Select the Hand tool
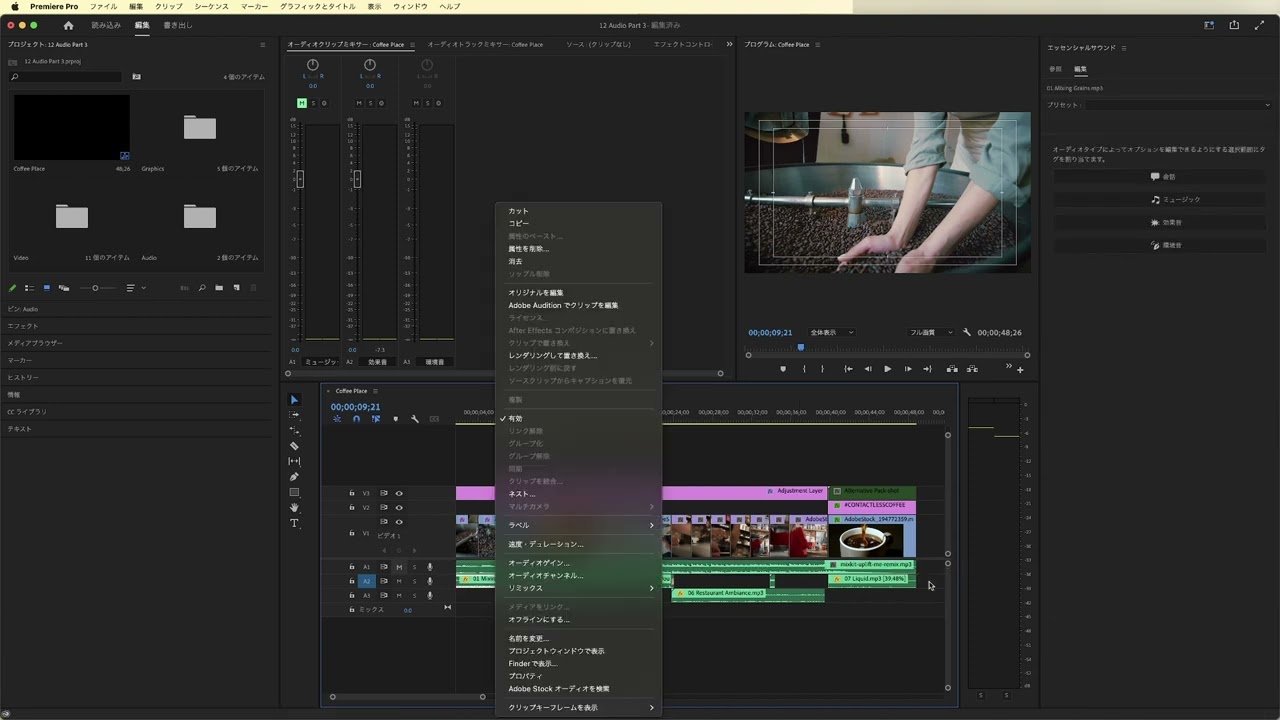1280x720 pixels. [294, 508]
